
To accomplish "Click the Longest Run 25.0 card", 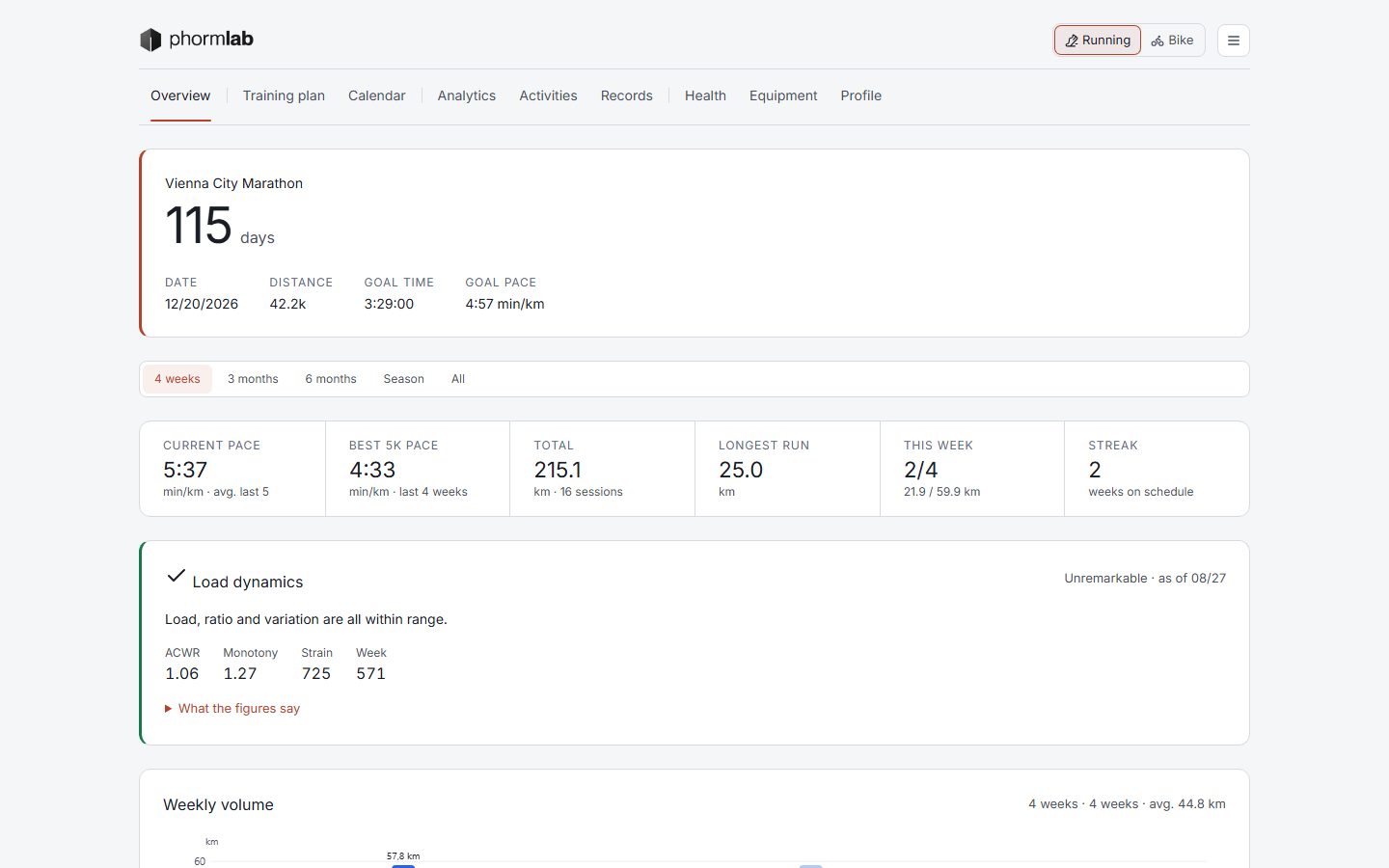I will tap(787, 469).
